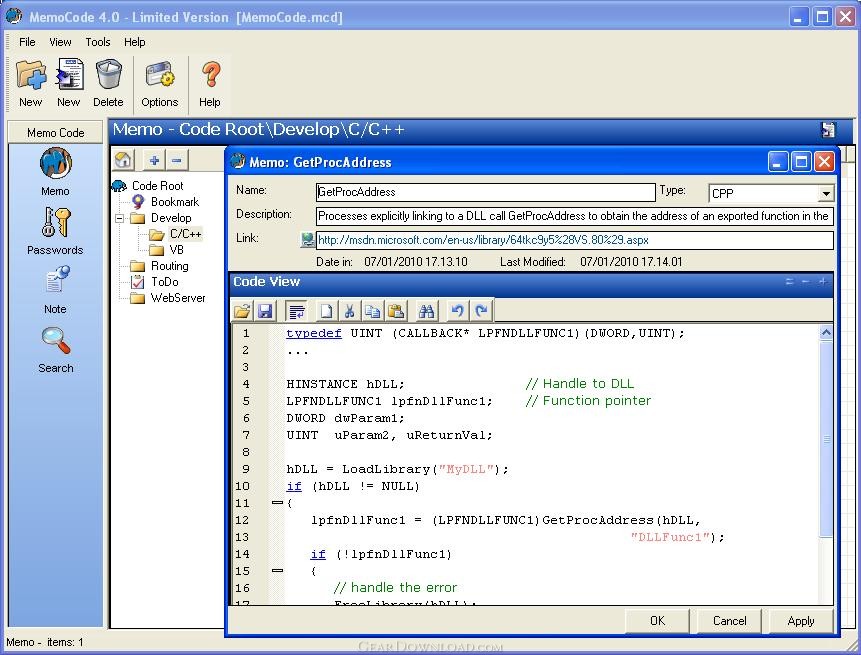Click the Paste clipboard icon
The image size is (861, 655).
395,311
